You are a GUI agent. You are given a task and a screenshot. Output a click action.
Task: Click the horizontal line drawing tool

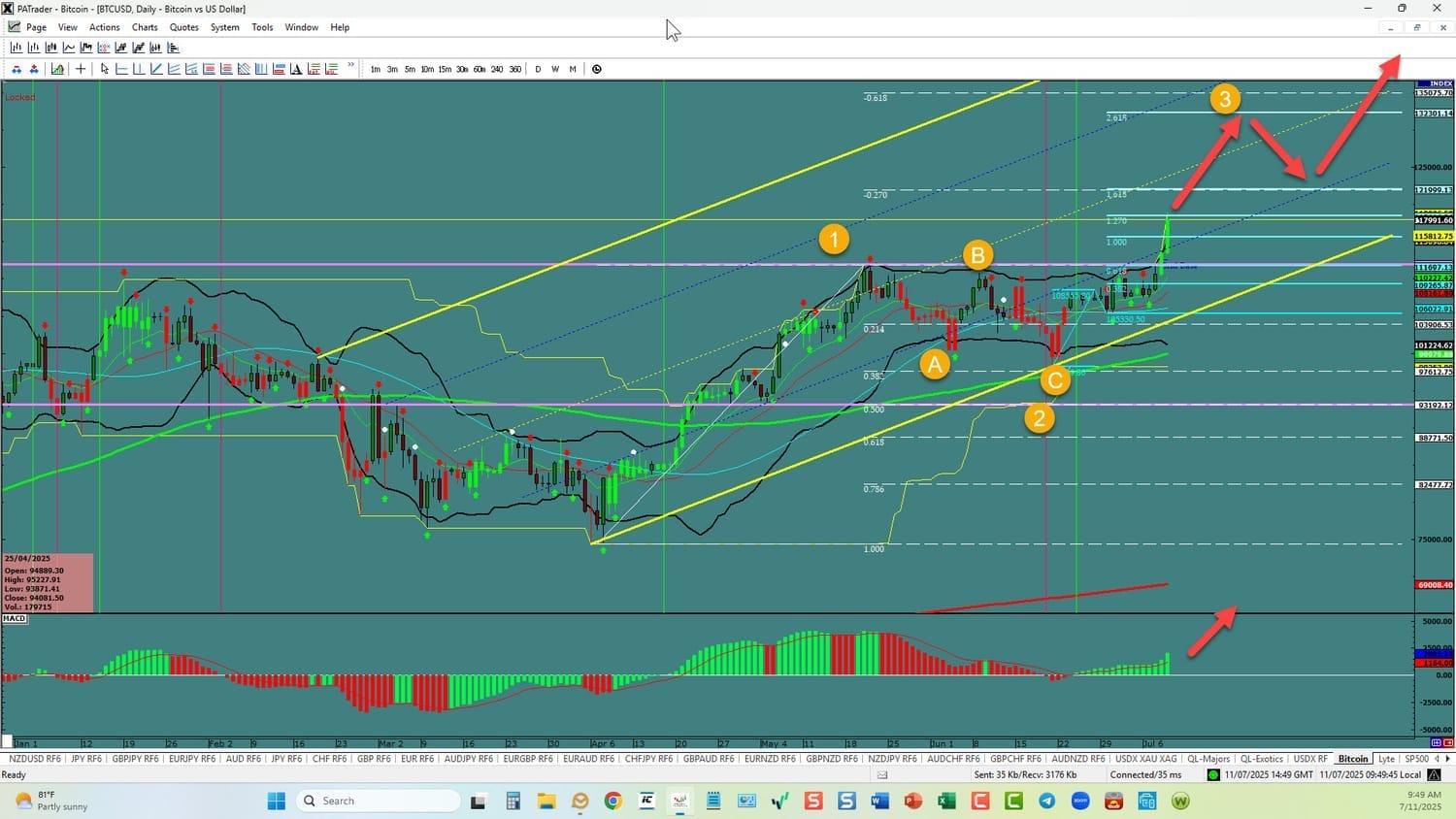click(121, 69)
